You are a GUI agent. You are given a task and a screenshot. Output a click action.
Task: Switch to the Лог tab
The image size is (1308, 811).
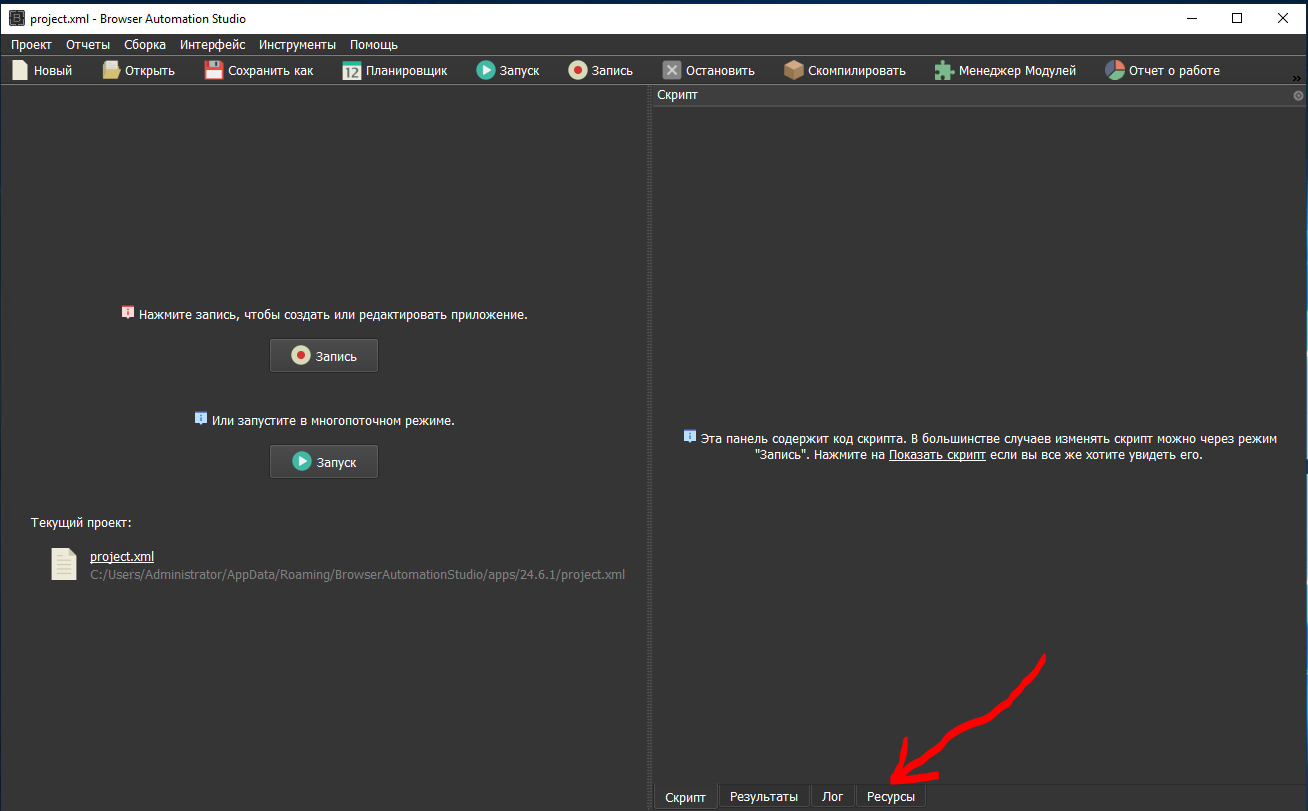point(833,797)
